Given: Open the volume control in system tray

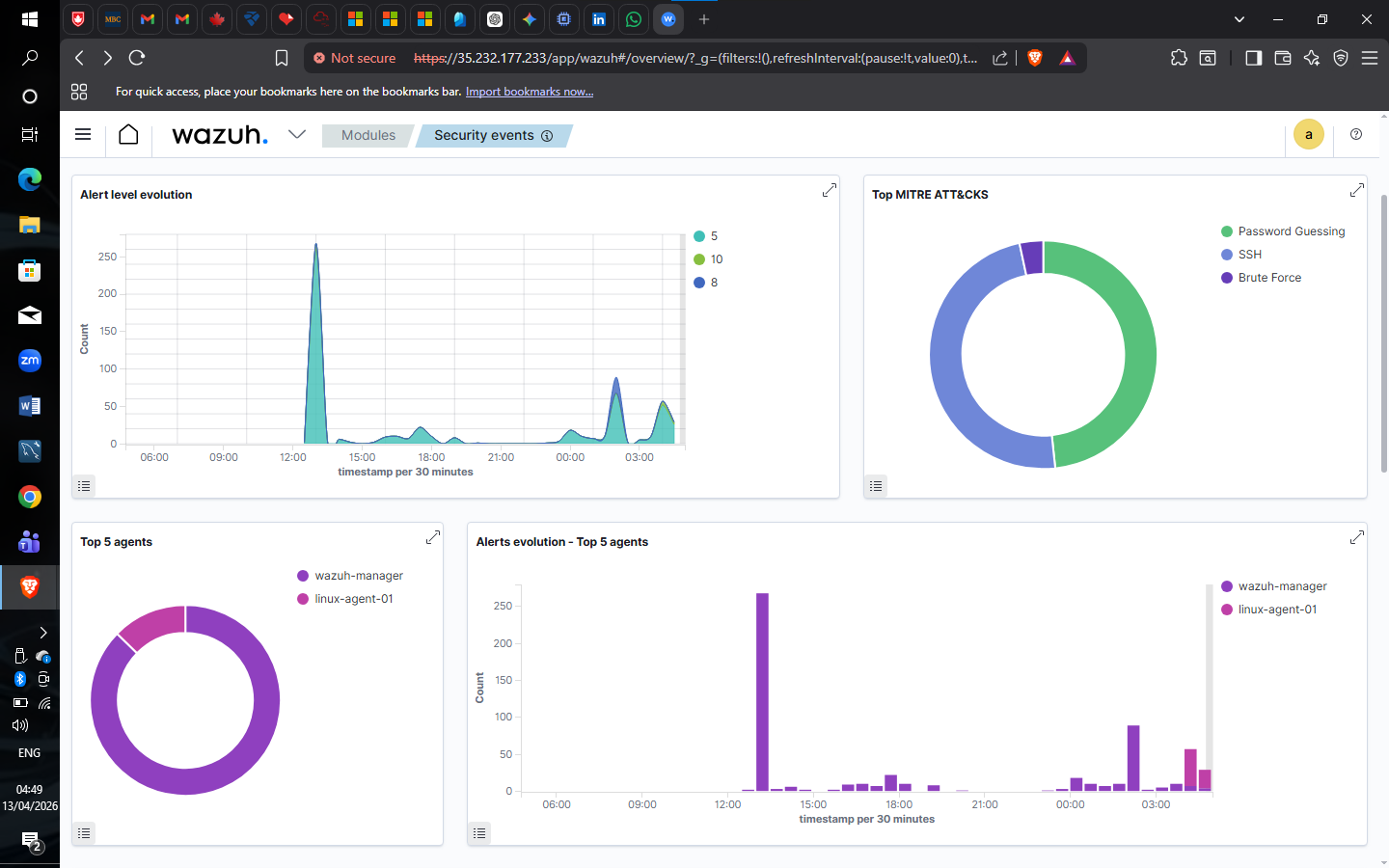Looking at the screenshot, I should (x=20, y=725).
